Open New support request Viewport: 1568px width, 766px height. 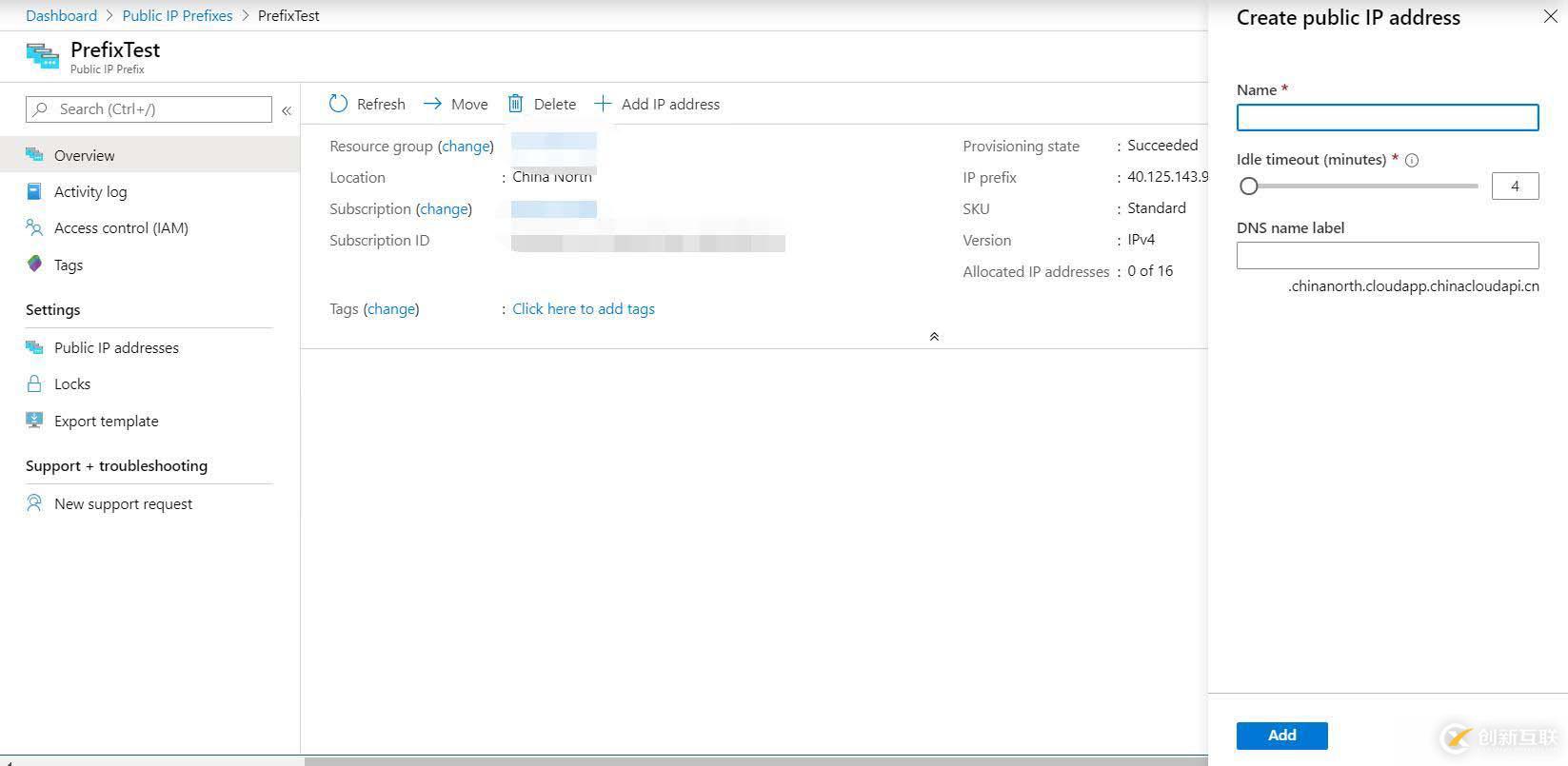click(123, 504)
